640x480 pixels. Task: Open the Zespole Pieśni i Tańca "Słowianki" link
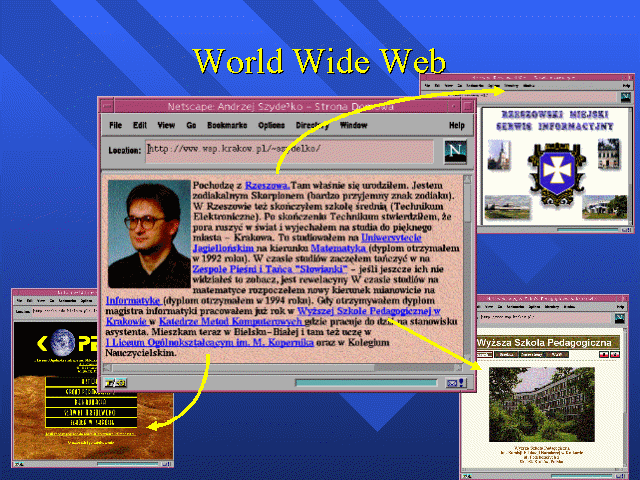point(270,269)
